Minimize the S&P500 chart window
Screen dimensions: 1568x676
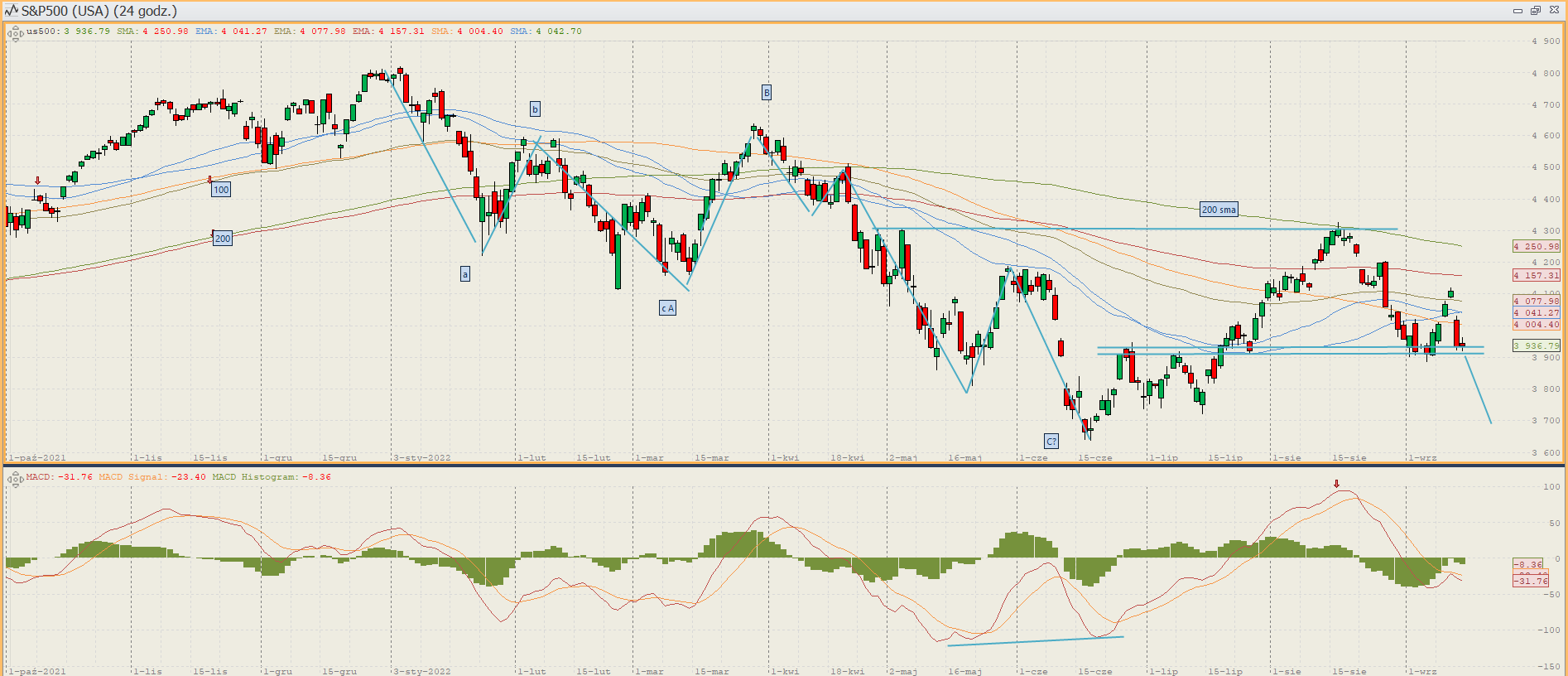point(1517,11)
